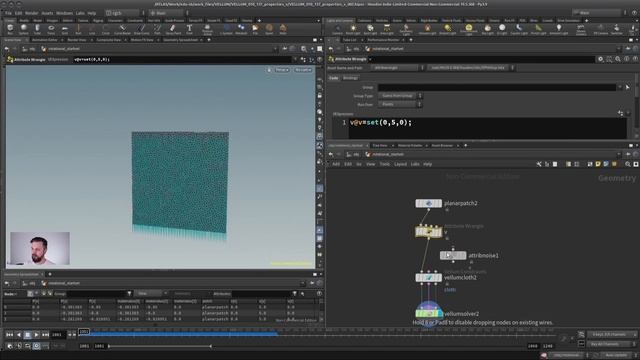Click the webcam video thumbnail

(40, 248)
